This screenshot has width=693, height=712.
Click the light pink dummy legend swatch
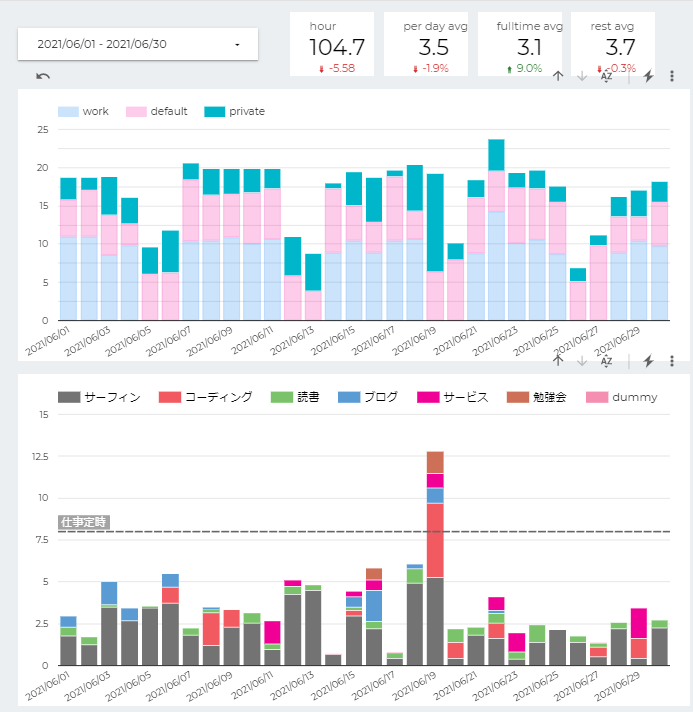pyautogui.click(x=597, y=397)
